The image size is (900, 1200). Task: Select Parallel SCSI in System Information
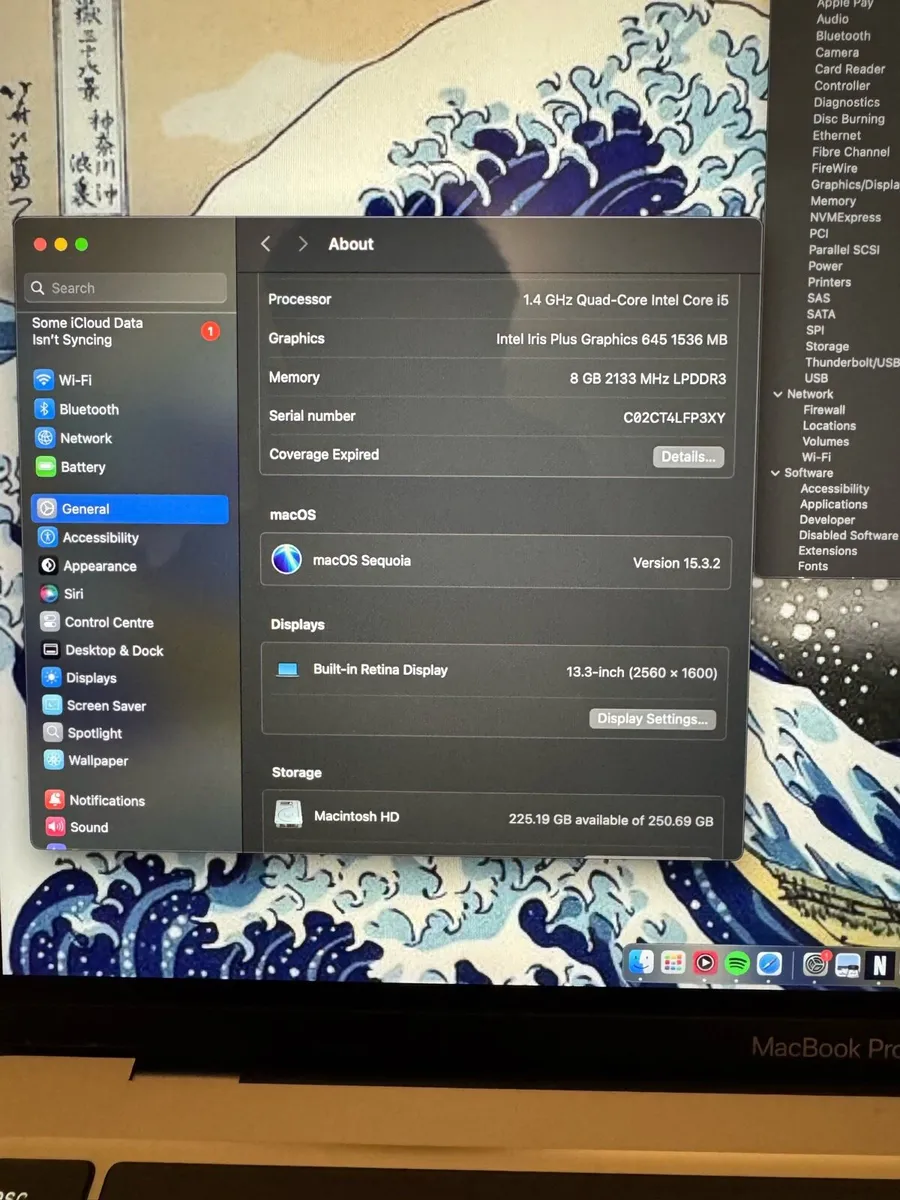(x=844, y=250)
